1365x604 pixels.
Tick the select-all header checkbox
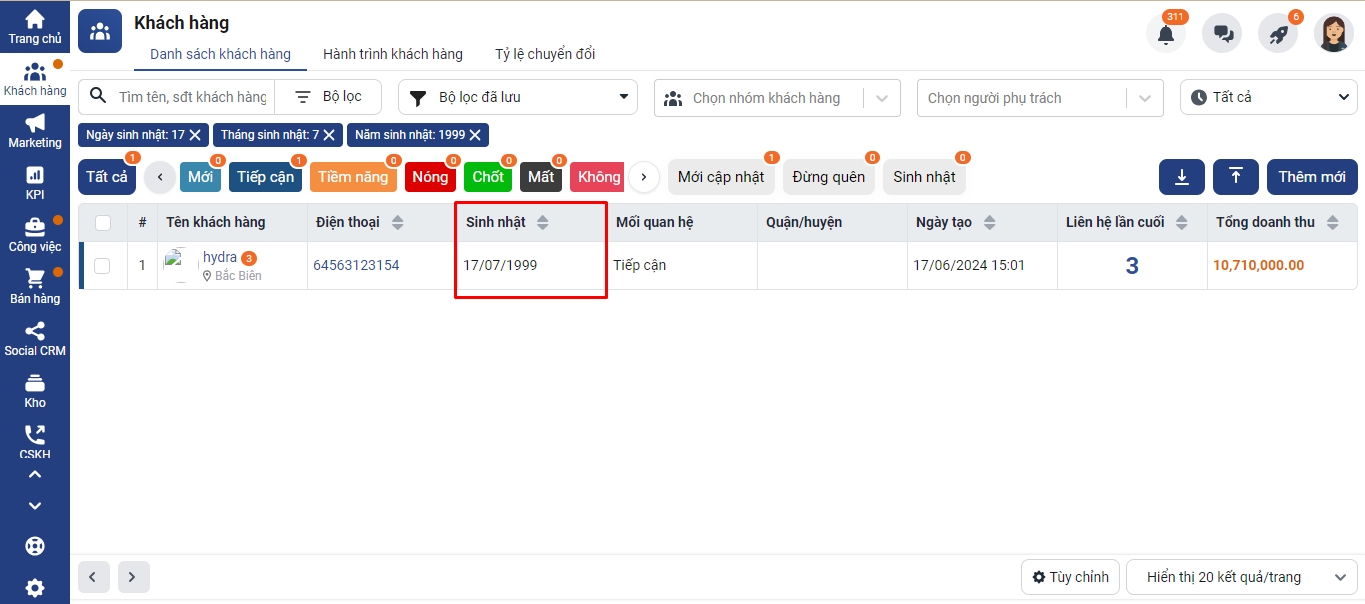(103, 222)
